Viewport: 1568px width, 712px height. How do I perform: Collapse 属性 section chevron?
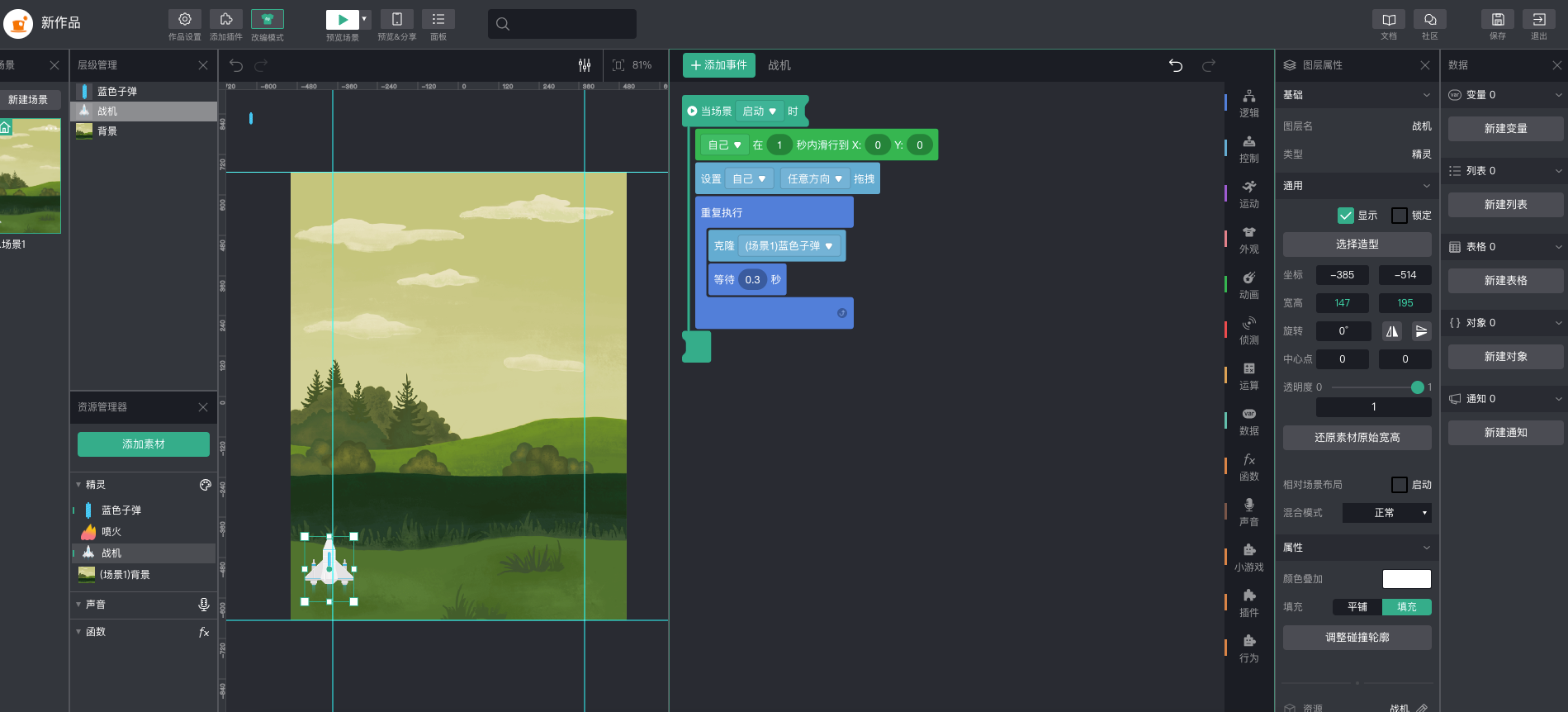click(1427, 548)
